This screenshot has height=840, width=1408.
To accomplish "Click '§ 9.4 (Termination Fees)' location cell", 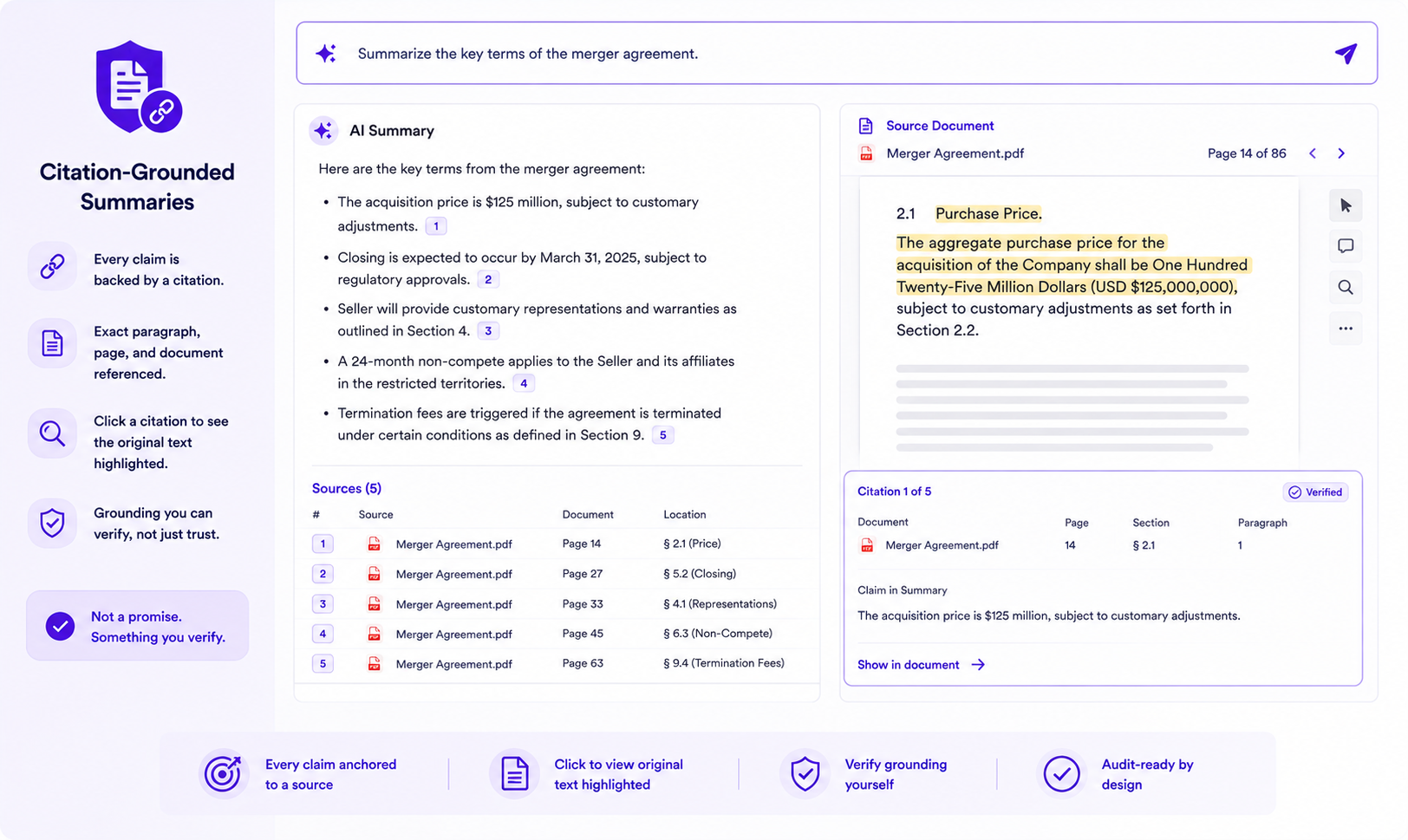I will pos(724,663).
